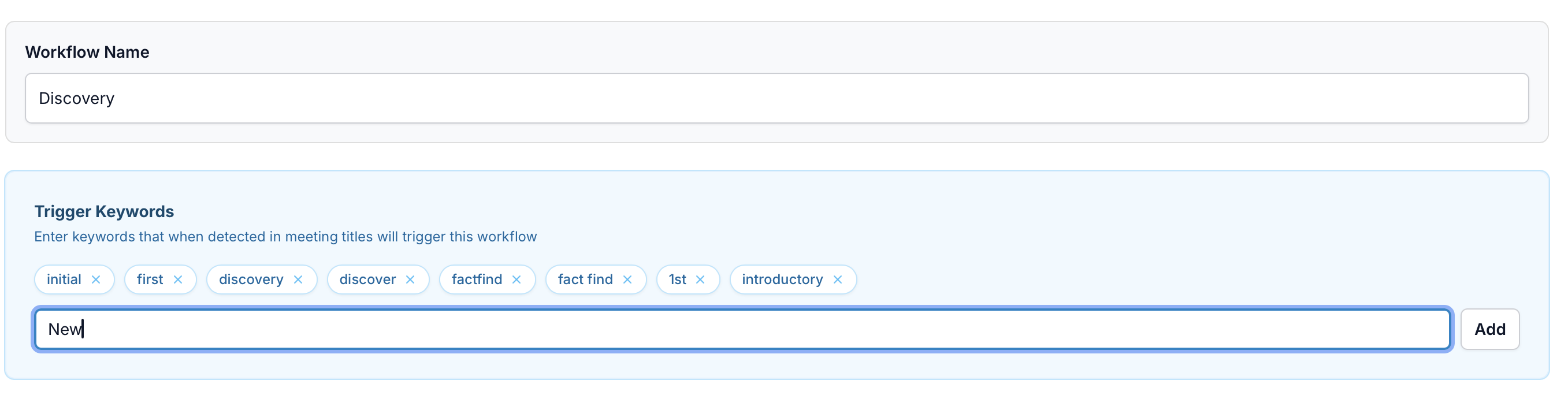Delete the 'discovery' keyword chip
The image size is (1568, 395).
(x=298, y=280)
